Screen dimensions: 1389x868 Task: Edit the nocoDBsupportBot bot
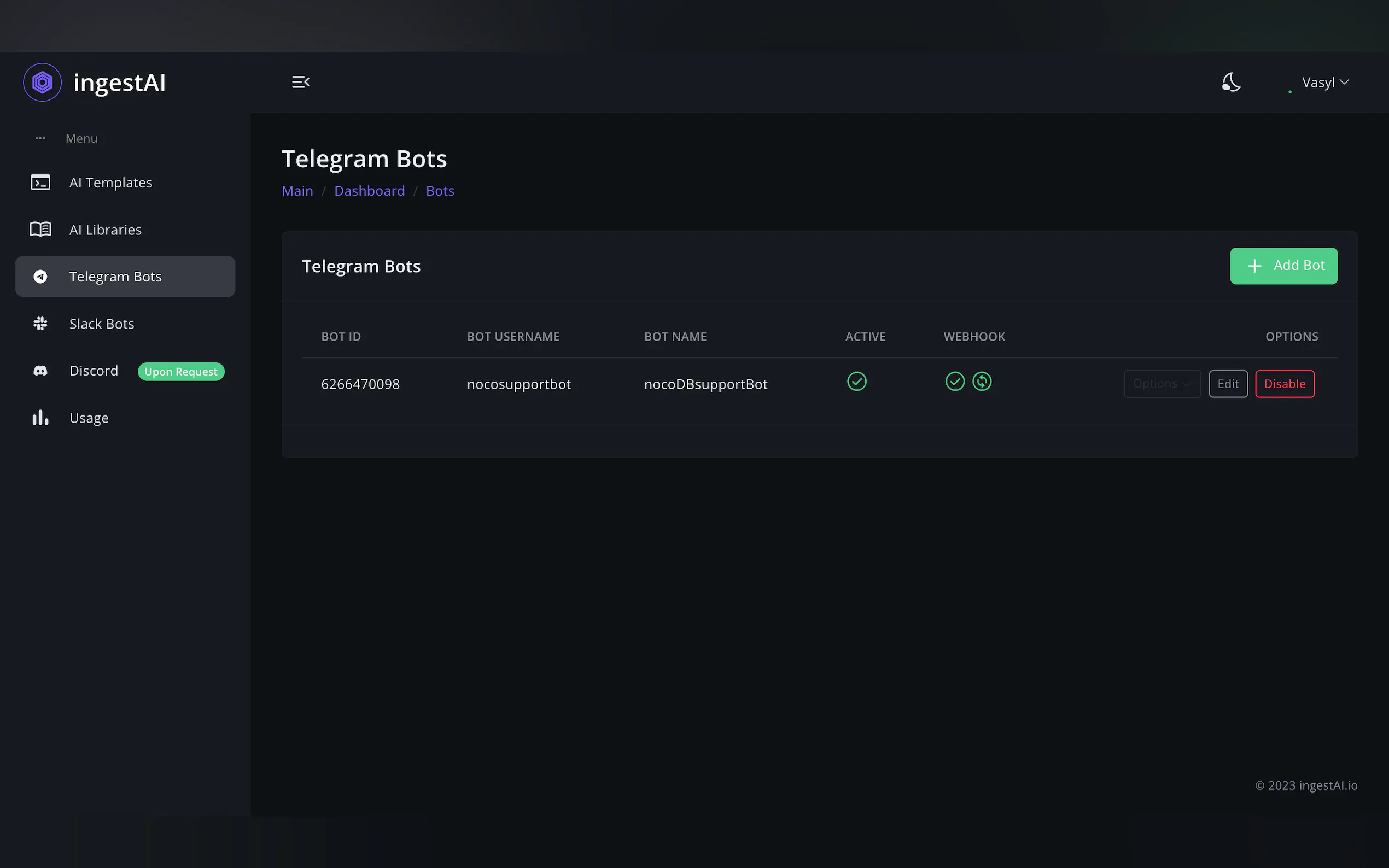(x=1228, y=384)
